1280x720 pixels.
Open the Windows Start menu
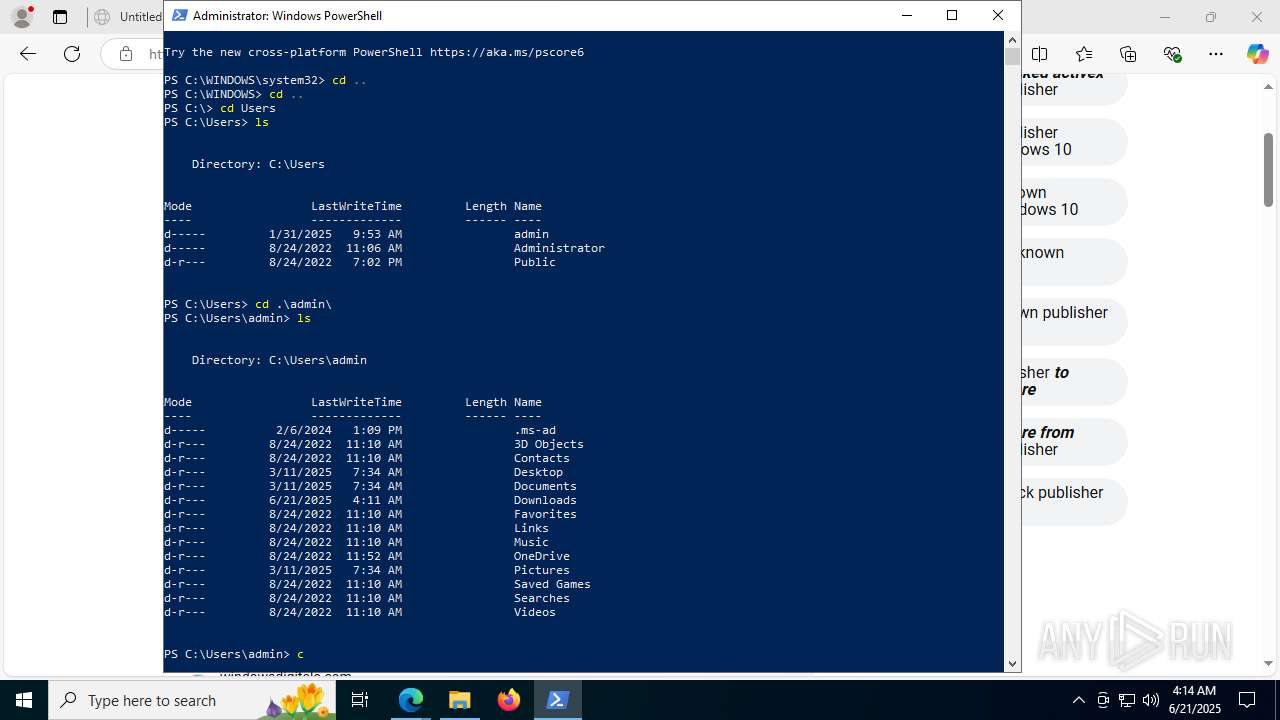coord(24,700)
